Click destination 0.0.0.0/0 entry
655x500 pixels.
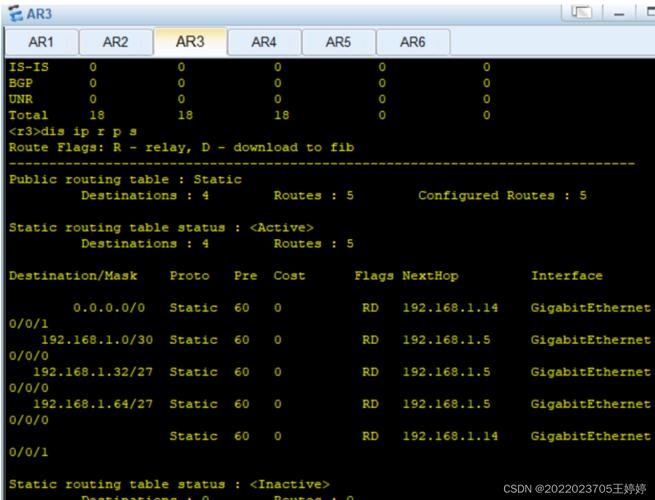click(x=109, y=308)
